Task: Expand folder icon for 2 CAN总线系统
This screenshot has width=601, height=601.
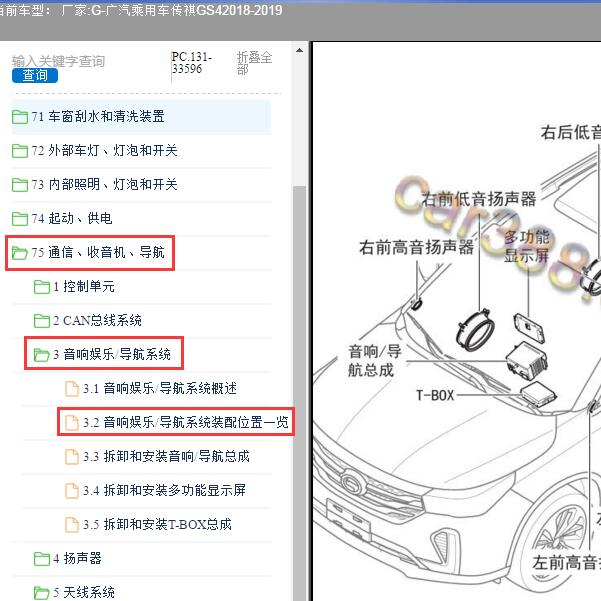Action: (42, 321)
